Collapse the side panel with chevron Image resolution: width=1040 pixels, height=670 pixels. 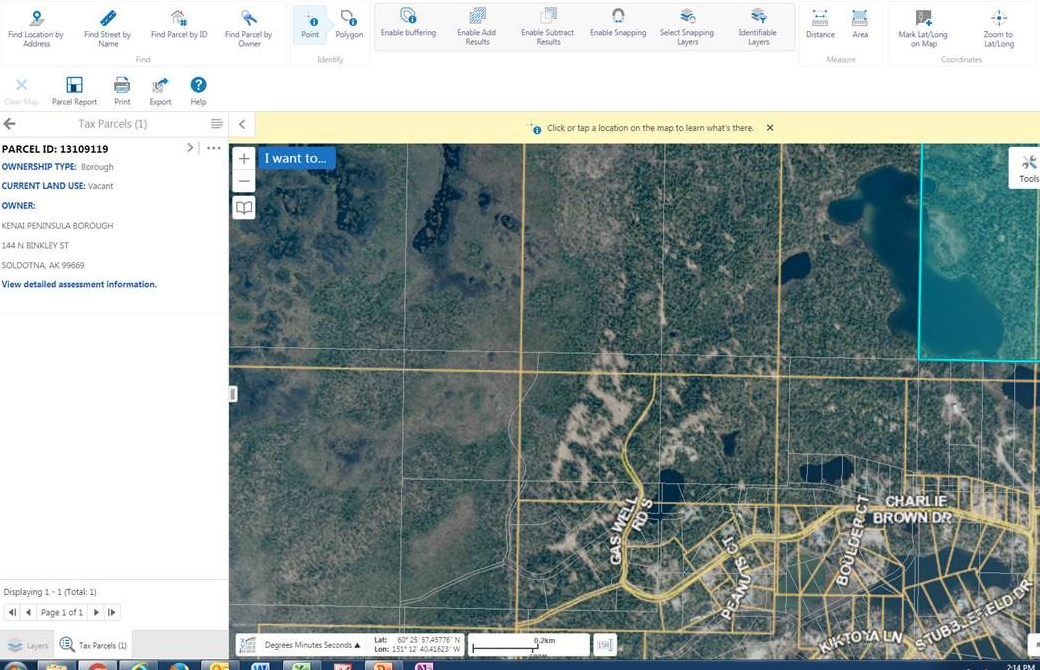[242, 124]
